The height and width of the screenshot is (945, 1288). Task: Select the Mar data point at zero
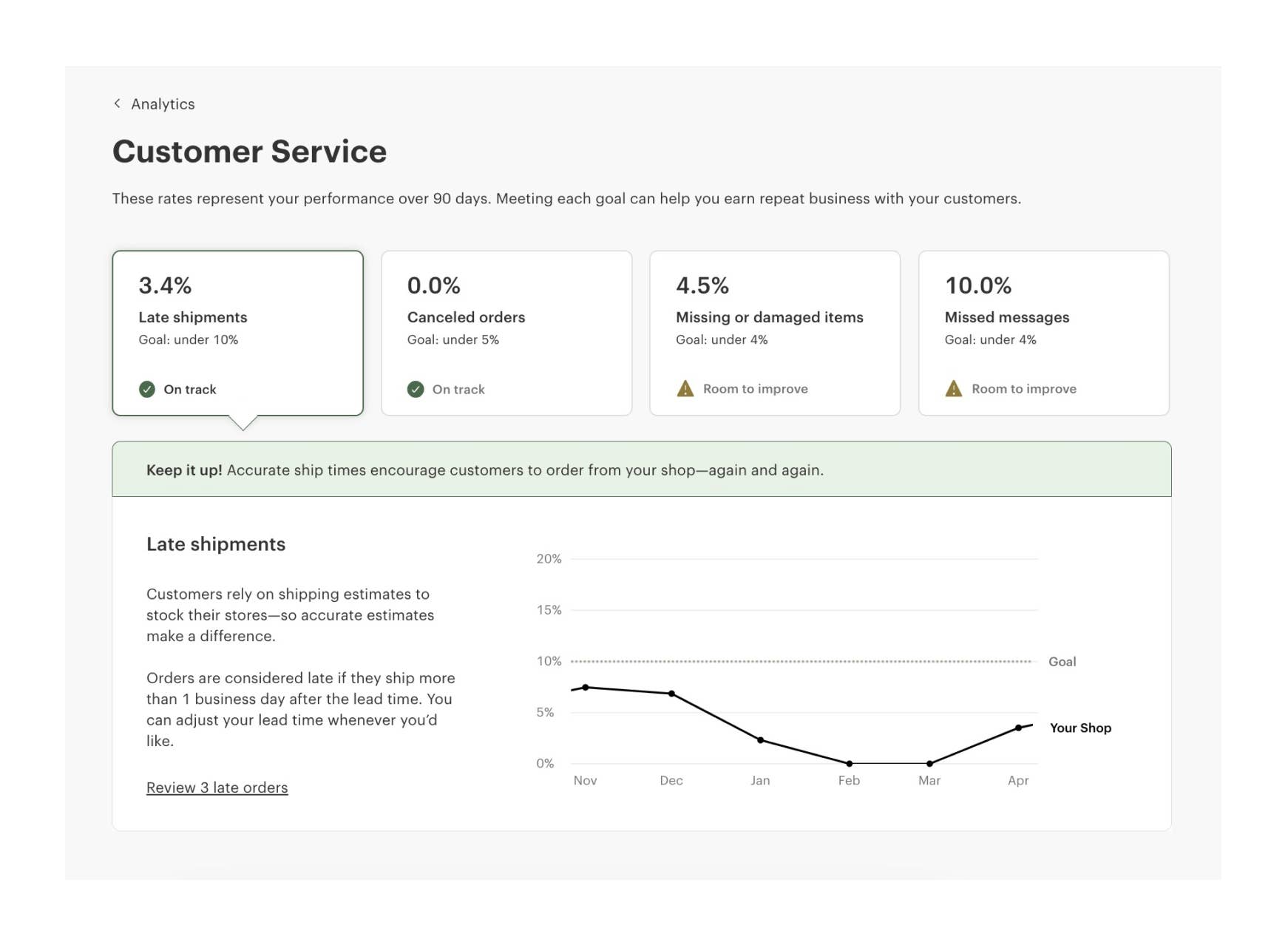pos(929,763)
